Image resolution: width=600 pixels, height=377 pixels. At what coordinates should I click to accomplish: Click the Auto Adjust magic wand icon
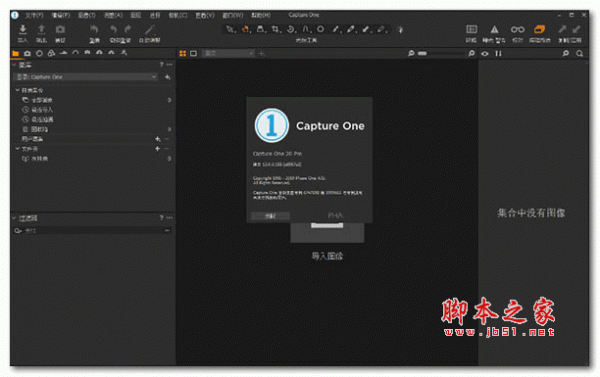pyautogui.click(x=150, y=29)
